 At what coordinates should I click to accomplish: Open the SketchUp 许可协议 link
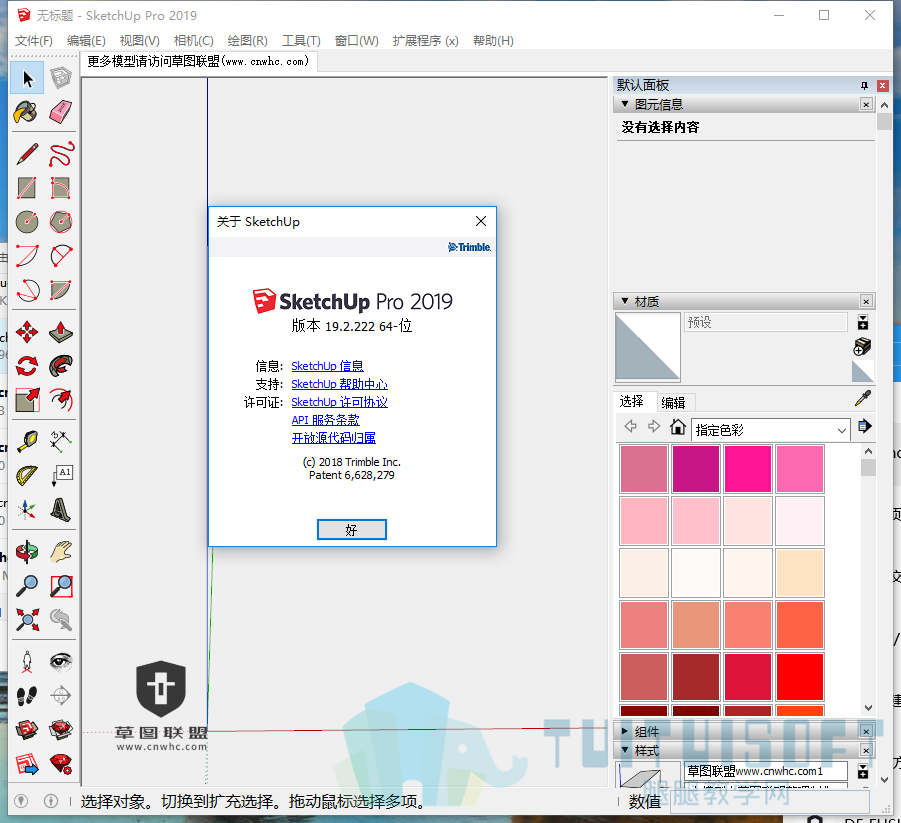[339, 402]
